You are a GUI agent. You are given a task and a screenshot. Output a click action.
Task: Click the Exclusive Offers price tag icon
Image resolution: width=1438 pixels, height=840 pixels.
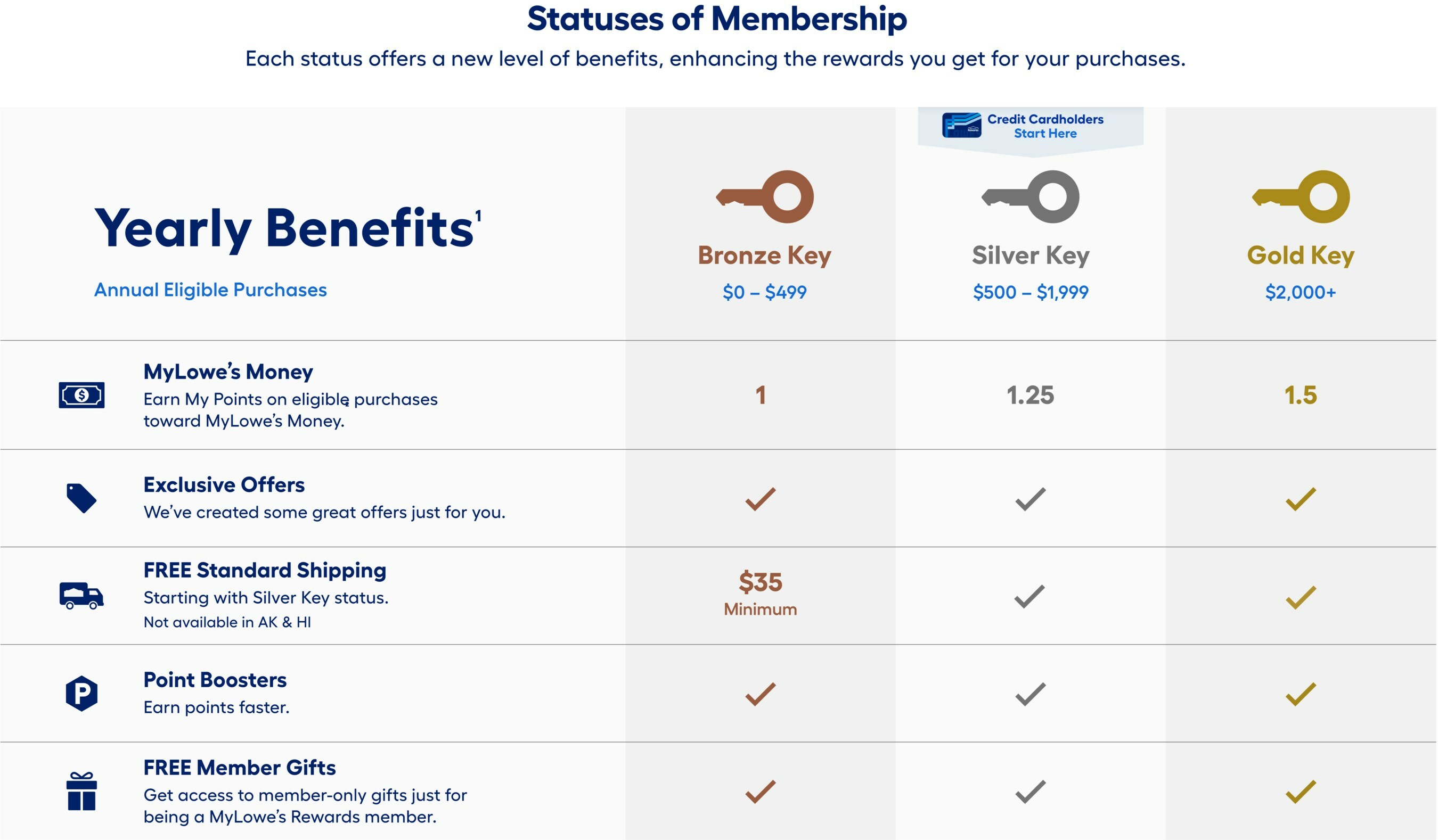[81, 498]
